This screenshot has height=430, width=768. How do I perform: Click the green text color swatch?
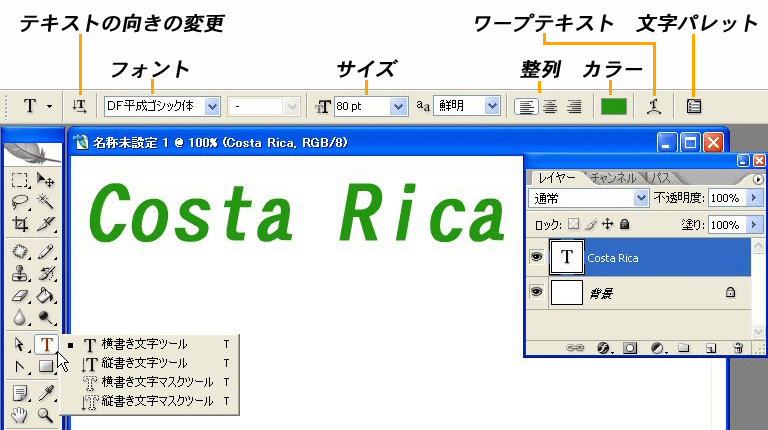(x=614, y=106)
